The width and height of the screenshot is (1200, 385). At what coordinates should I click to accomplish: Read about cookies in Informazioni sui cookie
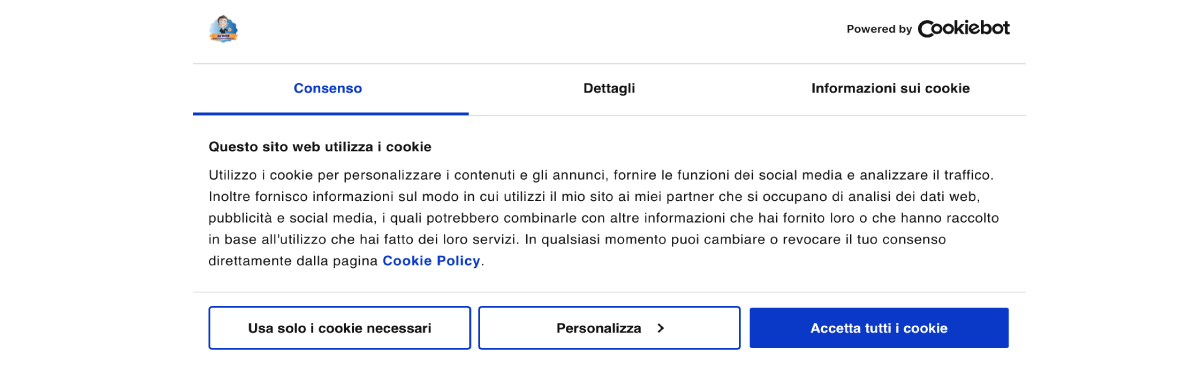click(x=890, y=89)
